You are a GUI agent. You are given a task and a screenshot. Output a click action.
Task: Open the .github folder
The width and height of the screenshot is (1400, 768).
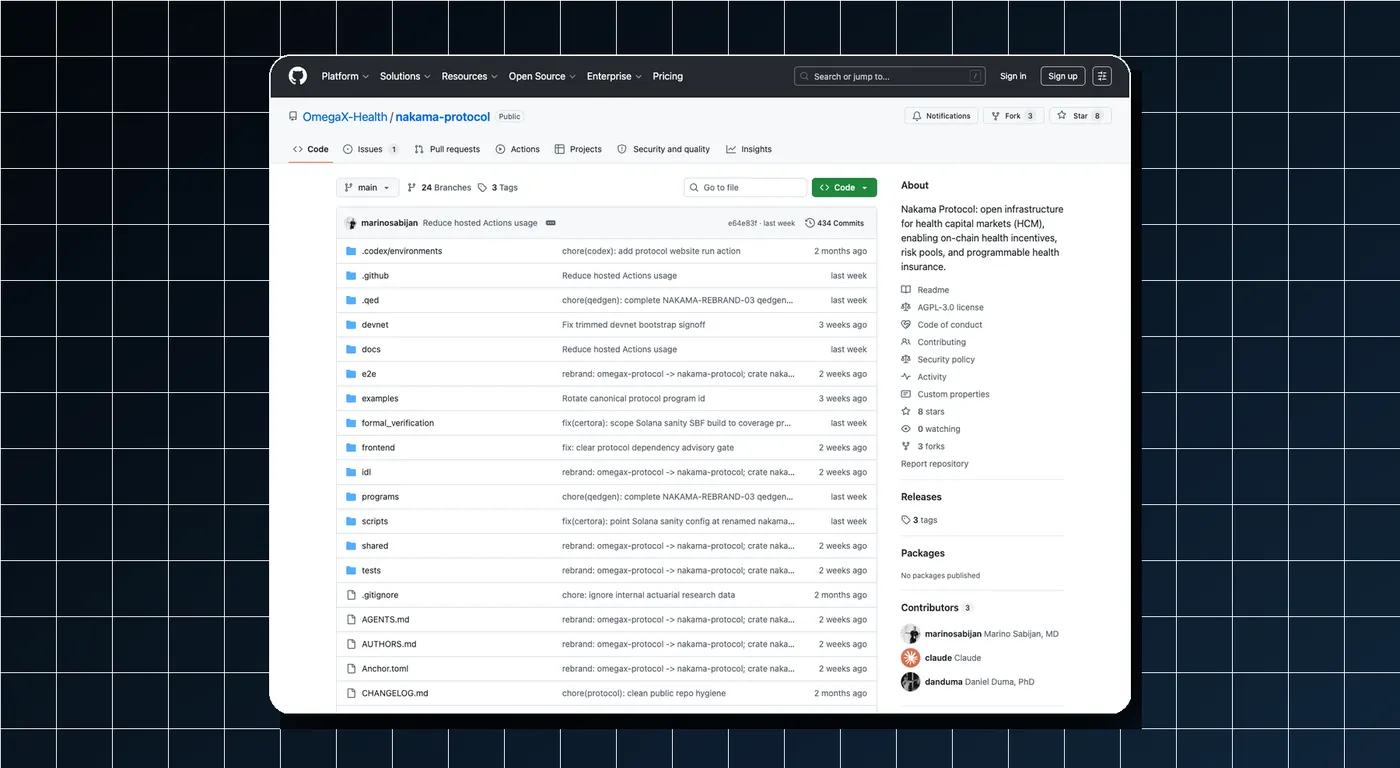point(375,276)
